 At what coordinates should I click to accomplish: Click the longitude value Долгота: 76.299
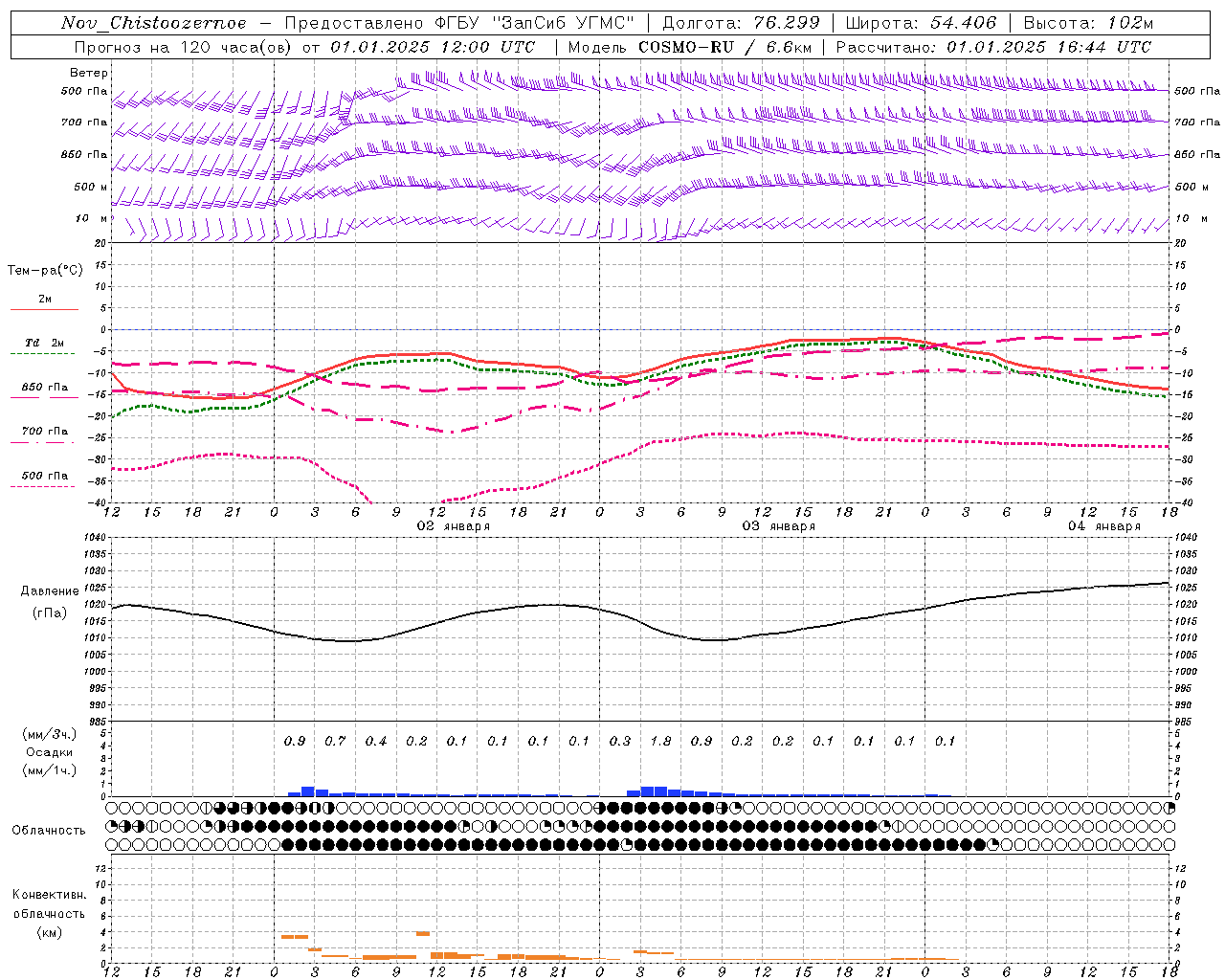coord(741,23)
